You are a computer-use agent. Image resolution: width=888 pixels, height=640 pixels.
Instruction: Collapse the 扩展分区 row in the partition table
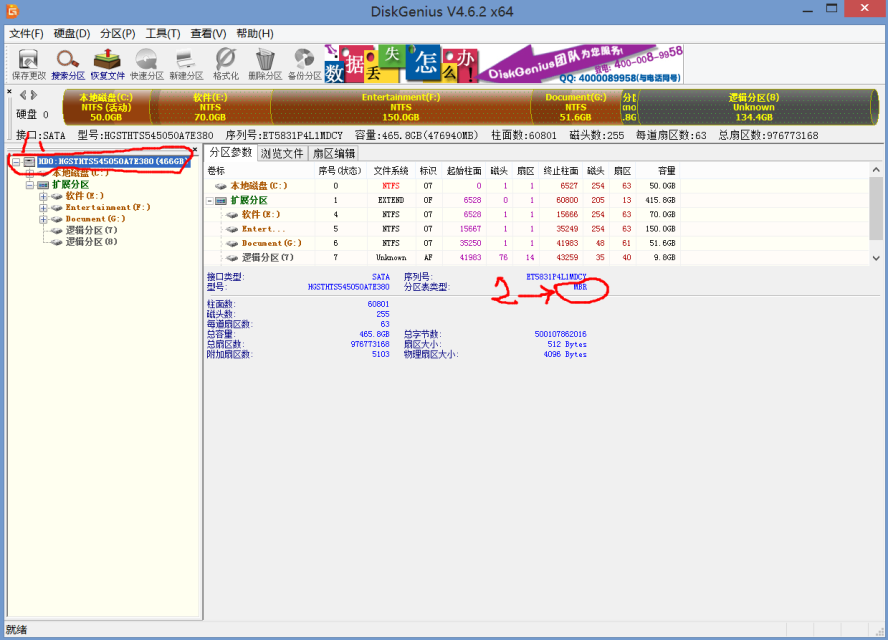click(x=210, y=200)
